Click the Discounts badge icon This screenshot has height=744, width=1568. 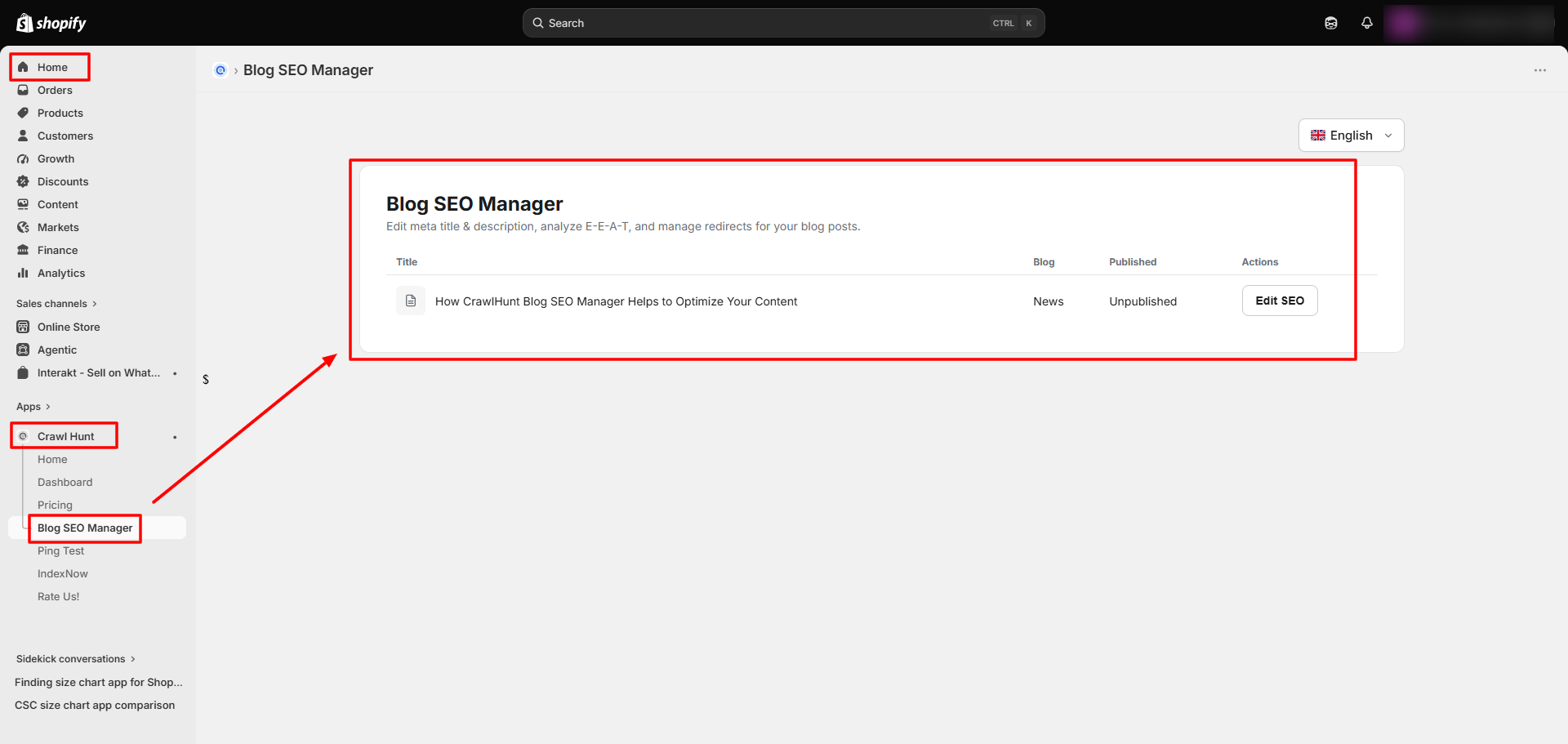(x=23, y=181)
